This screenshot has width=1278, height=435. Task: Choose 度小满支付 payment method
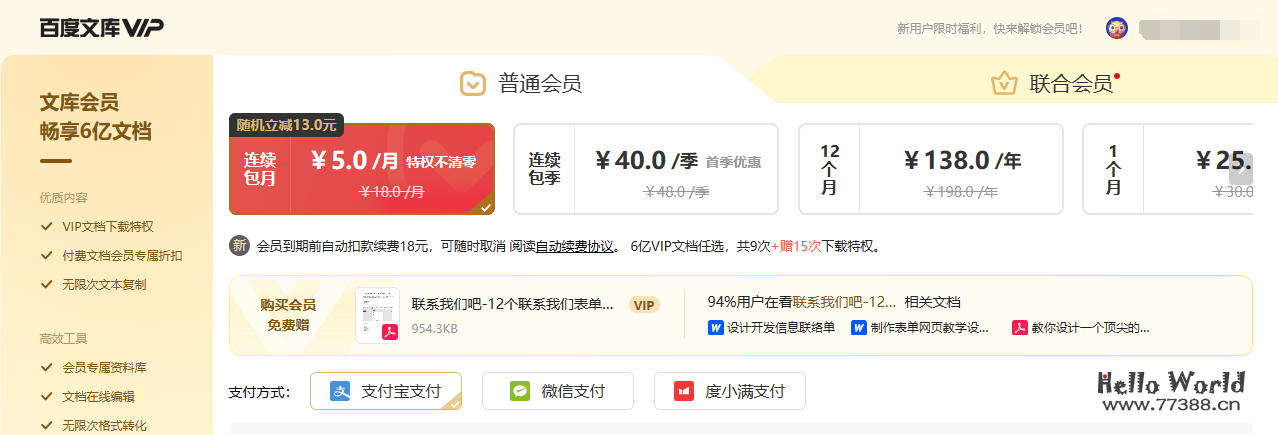(x=730, y=391)
